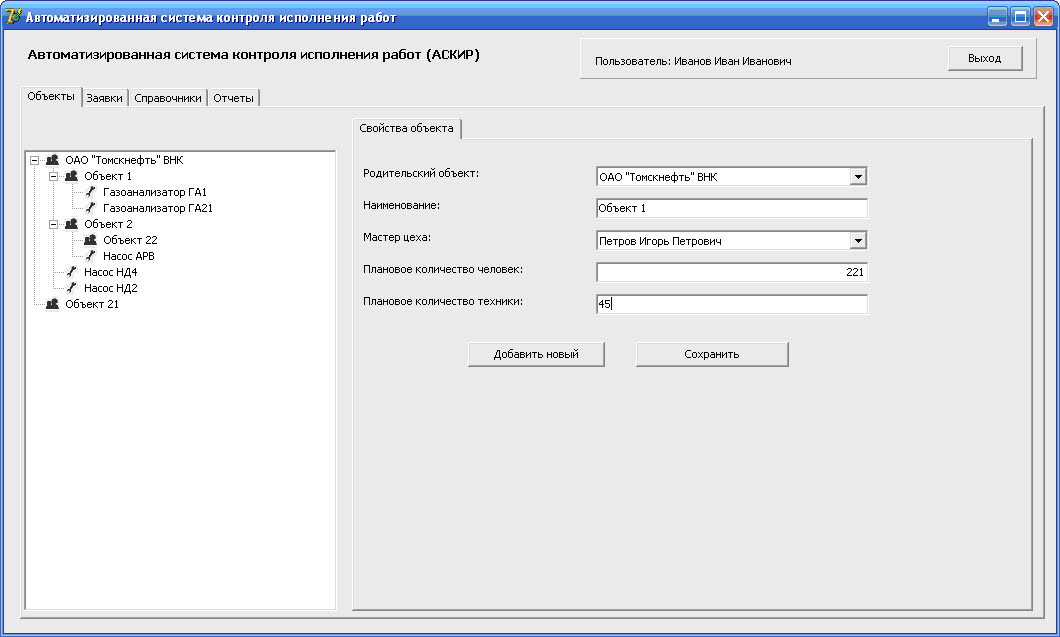Click wrench icon of Насос НД4
This screenshot has height=637, width=1060.
click(x=71, y=272)
